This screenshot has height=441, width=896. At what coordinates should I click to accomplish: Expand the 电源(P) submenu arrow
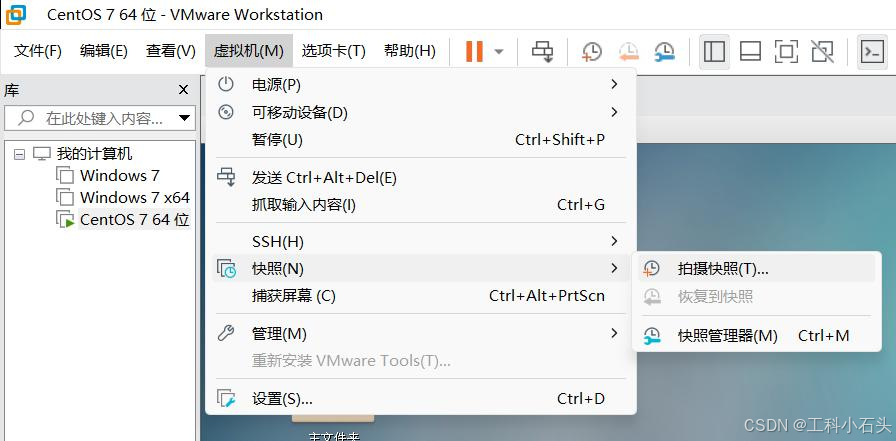[x=614, y=84]
